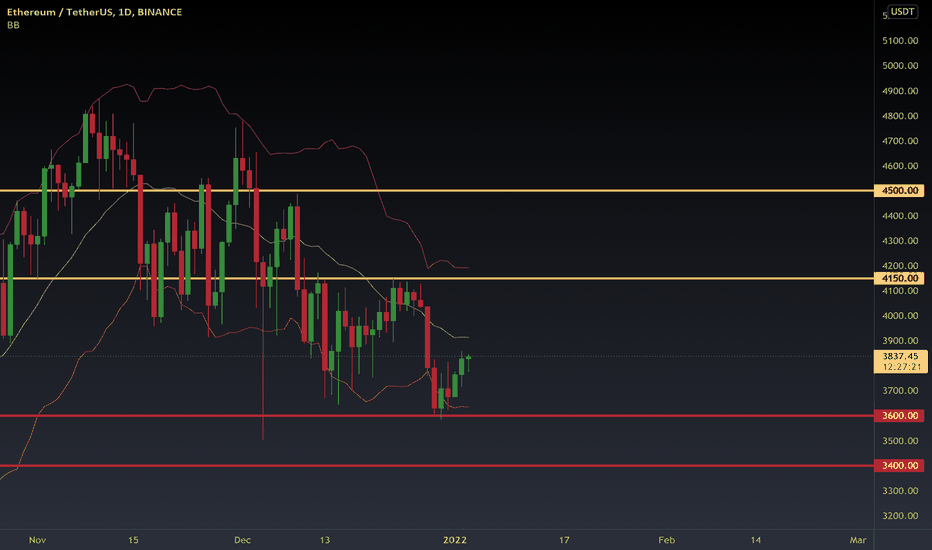The height and width of the screenshot is (550, 932).
Task: Select the BB indicator legend label
Action: point(13,25)
